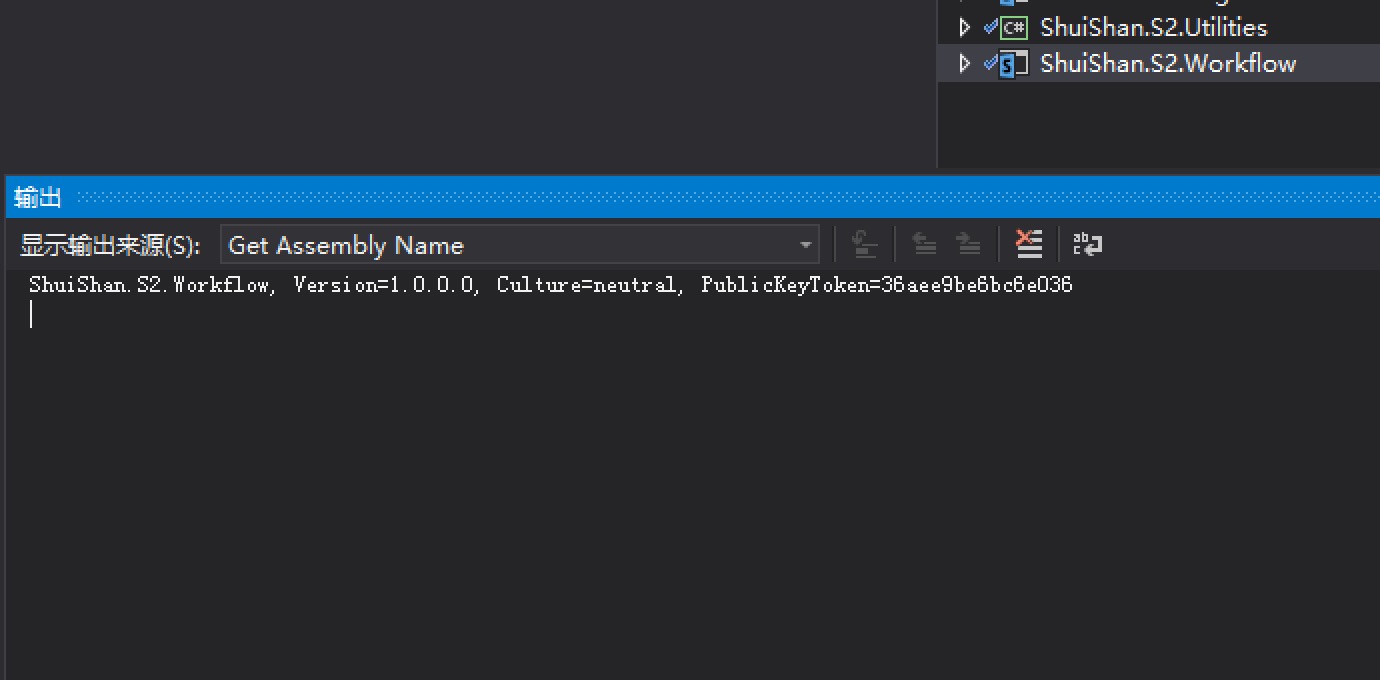Image resolution: width=1380 pixels, height=680 pixels.
Task: Select the ShuiShan.S2.Utilities project
Action: (x=1154, y=27)
